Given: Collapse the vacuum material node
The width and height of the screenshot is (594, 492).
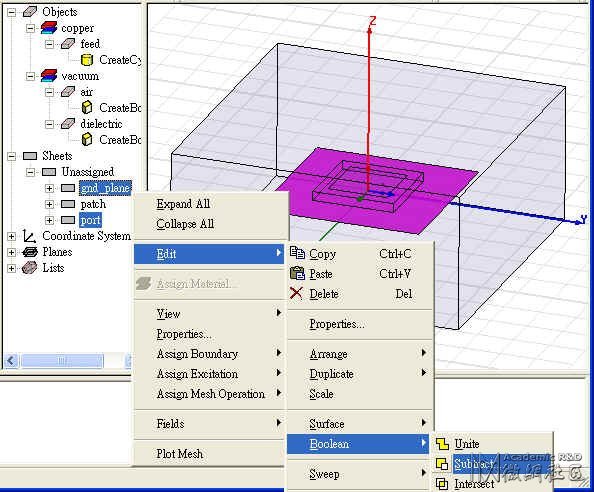Looking at the screenshot, I should (x=30, y=76).
